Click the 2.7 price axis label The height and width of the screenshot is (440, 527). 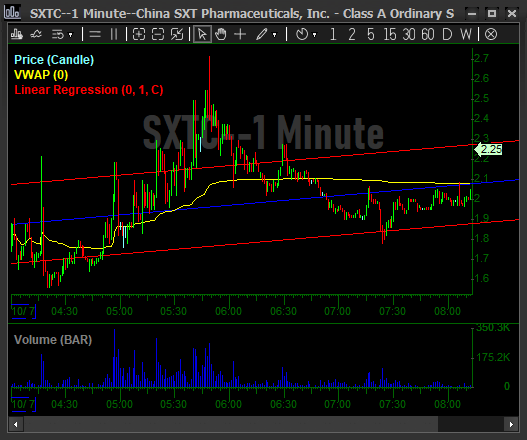point(481,58)
